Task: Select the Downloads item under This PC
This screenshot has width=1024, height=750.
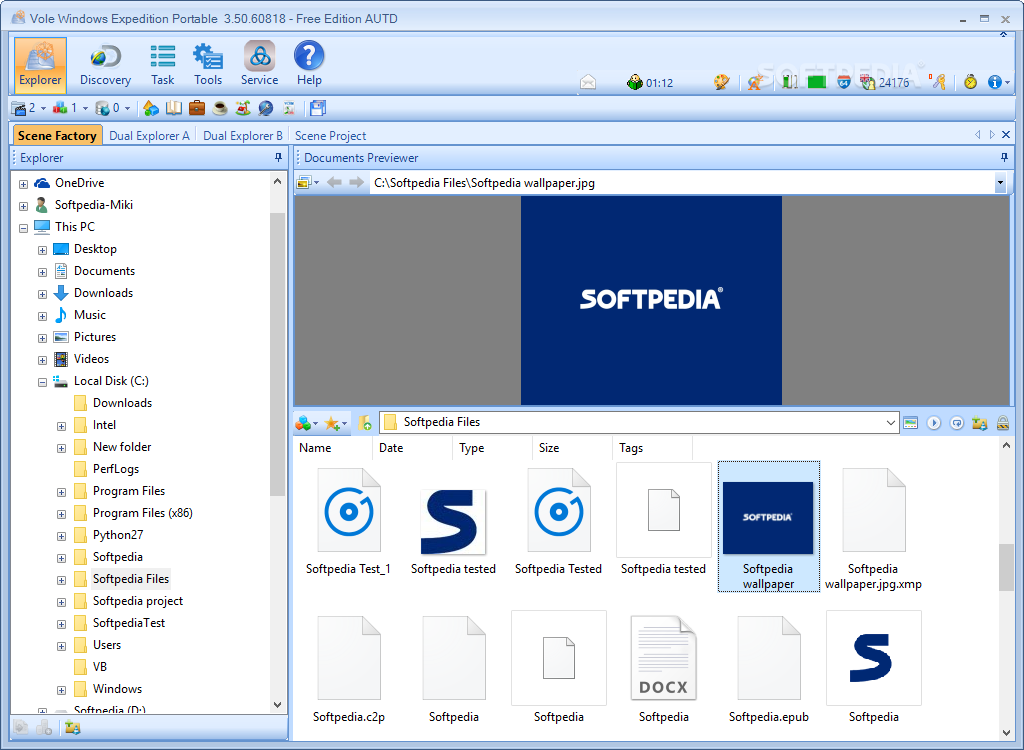Action: click(x=103, y=293)
